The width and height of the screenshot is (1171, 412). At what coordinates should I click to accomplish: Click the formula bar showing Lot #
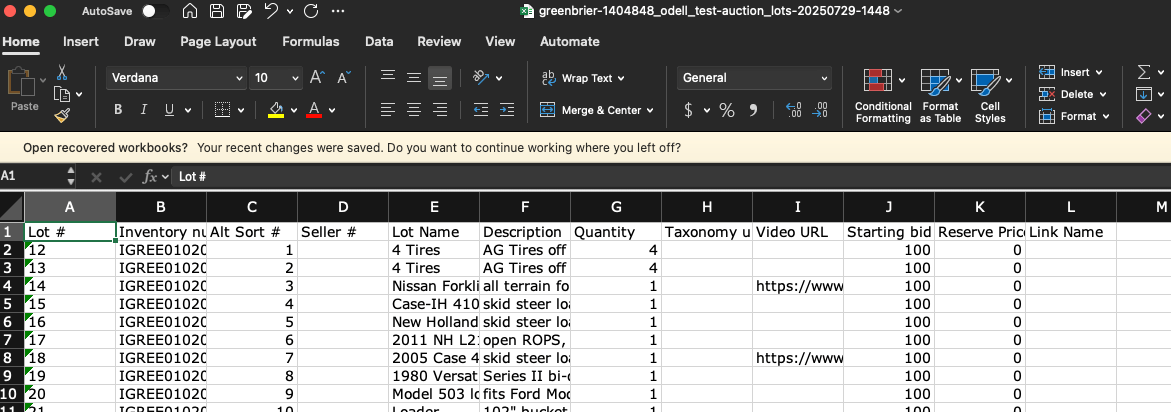[x=671, y=177]
